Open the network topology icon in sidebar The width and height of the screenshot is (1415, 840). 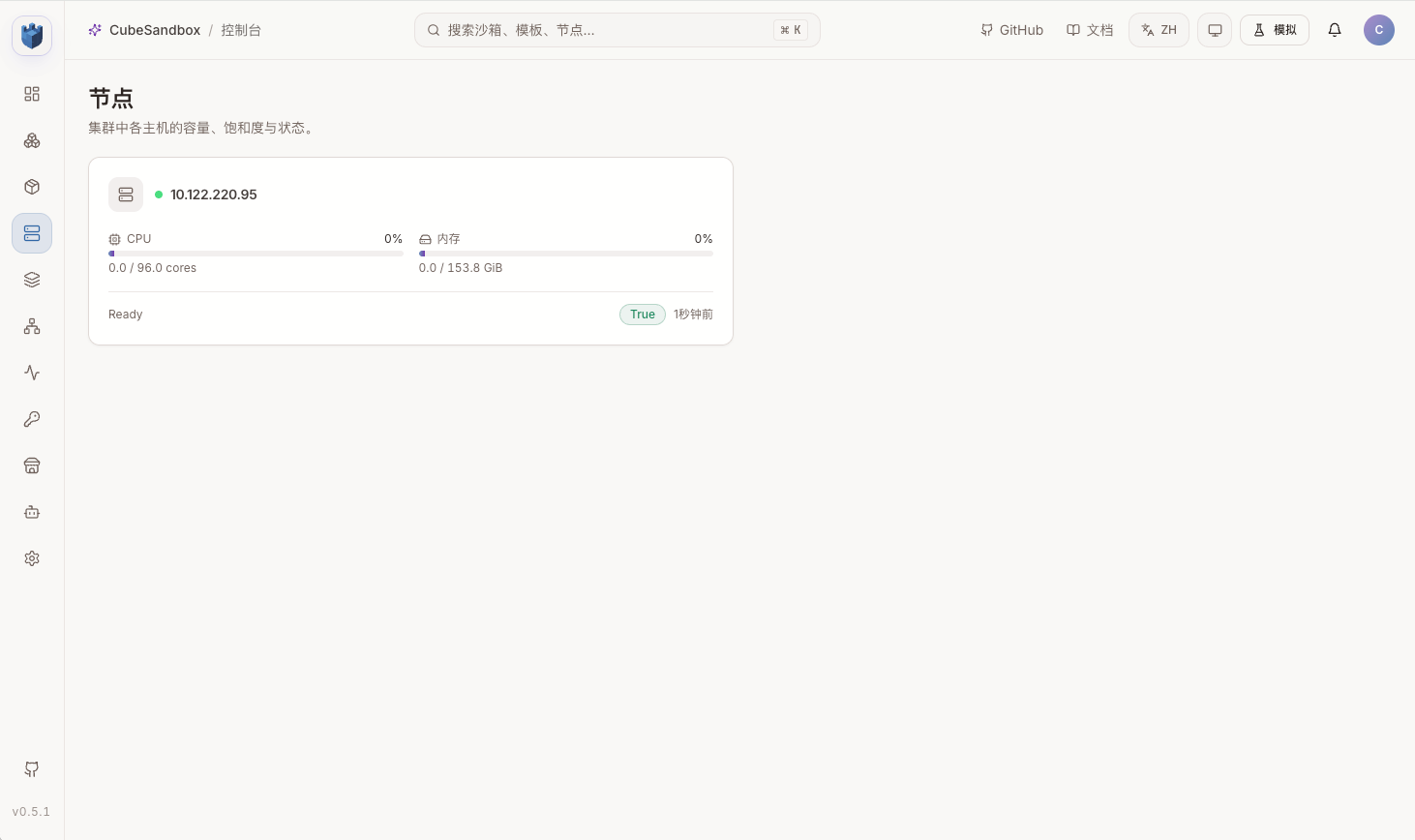coord(32,326)
